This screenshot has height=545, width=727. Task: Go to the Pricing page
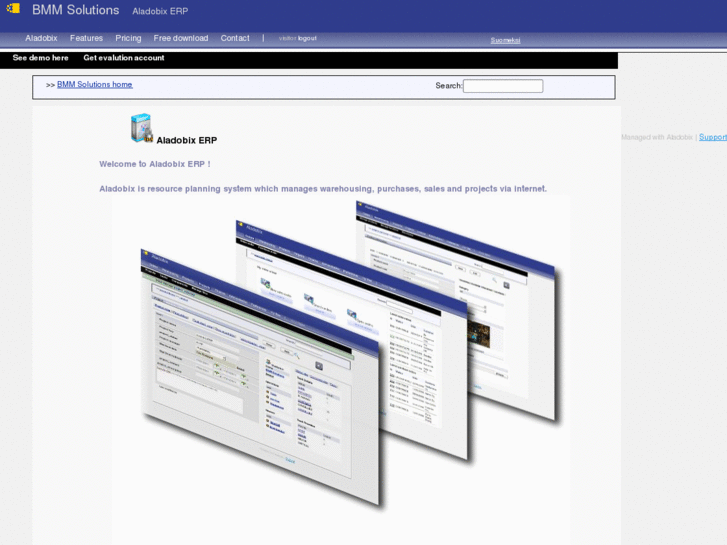tap(128, 38)
